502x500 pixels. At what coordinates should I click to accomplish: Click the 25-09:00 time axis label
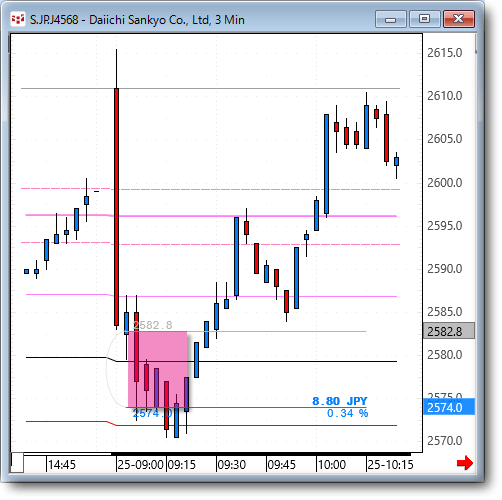tap(141, 464)
